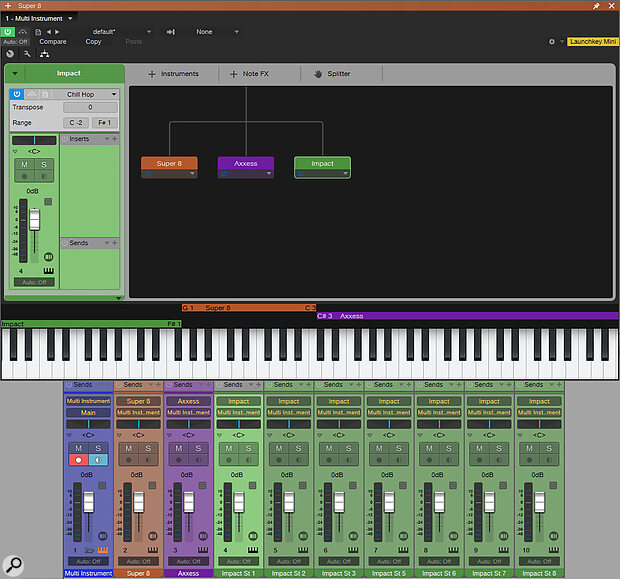620x579 pixels.
Task: Open the Axxess node dropdown arrow
Action: [268, 173]
